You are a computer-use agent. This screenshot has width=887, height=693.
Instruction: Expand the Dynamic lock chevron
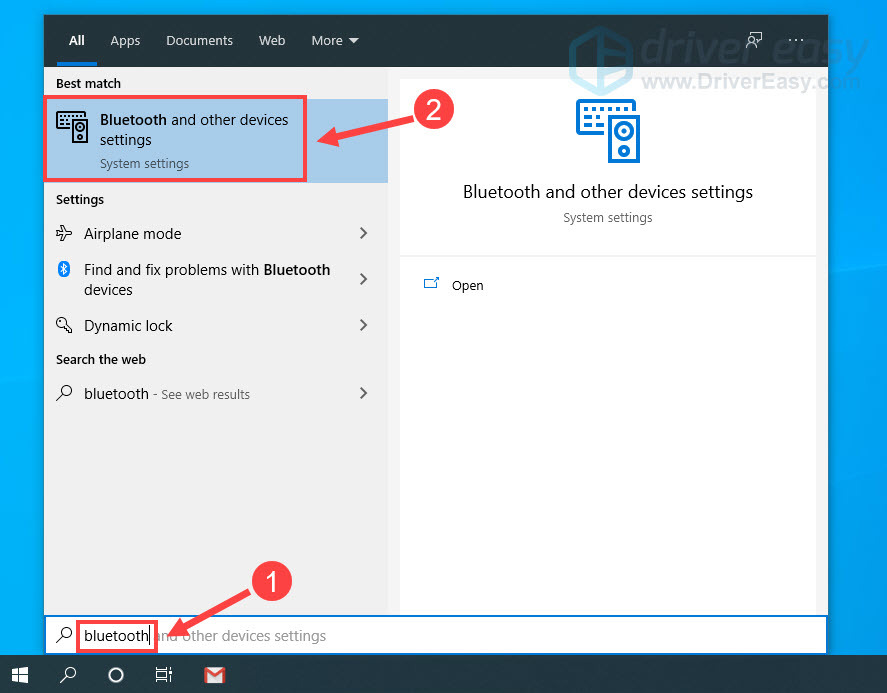click(363, 325)
